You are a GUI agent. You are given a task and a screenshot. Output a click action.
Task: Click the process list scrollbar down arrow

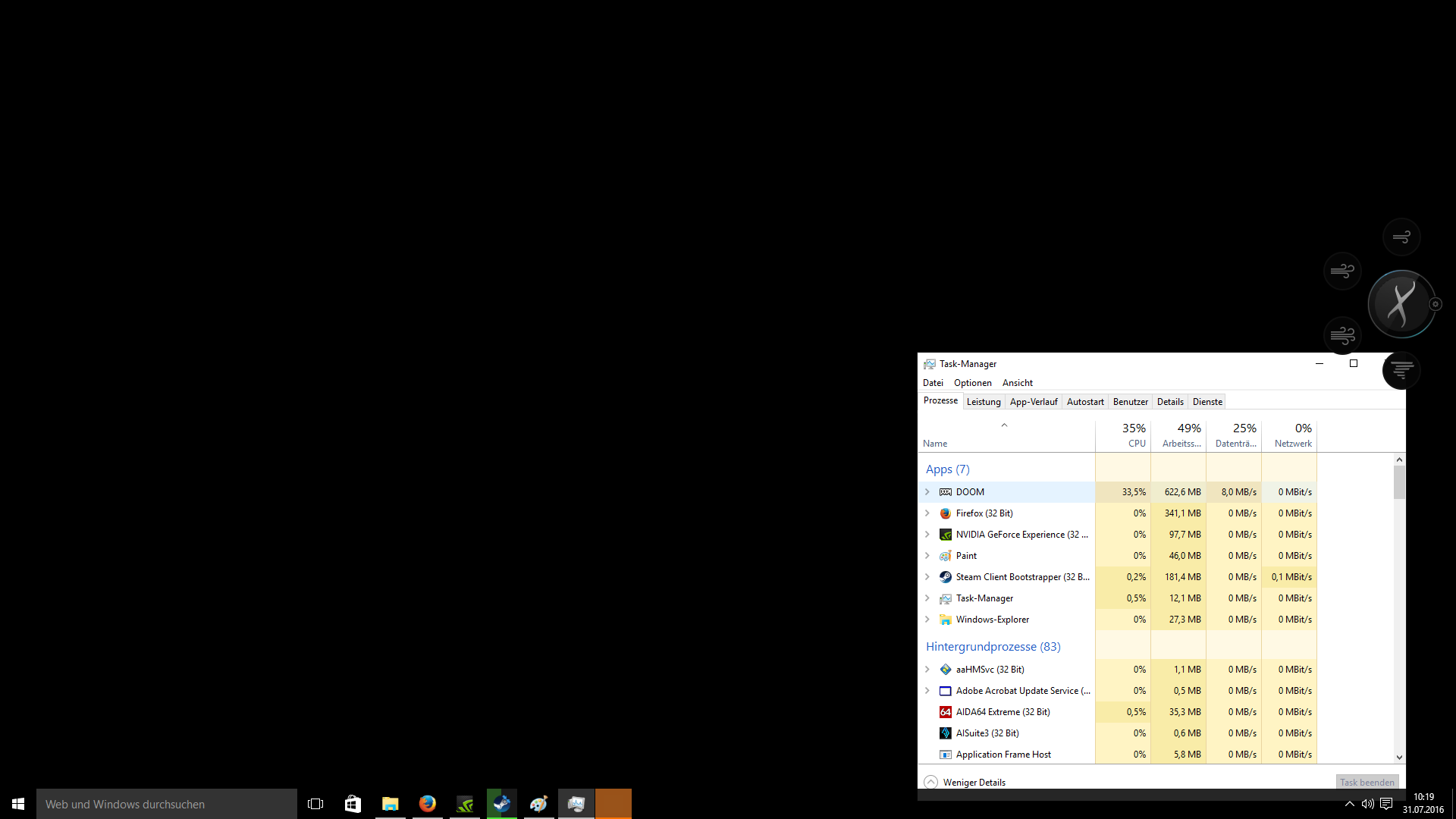point(1399,757)
